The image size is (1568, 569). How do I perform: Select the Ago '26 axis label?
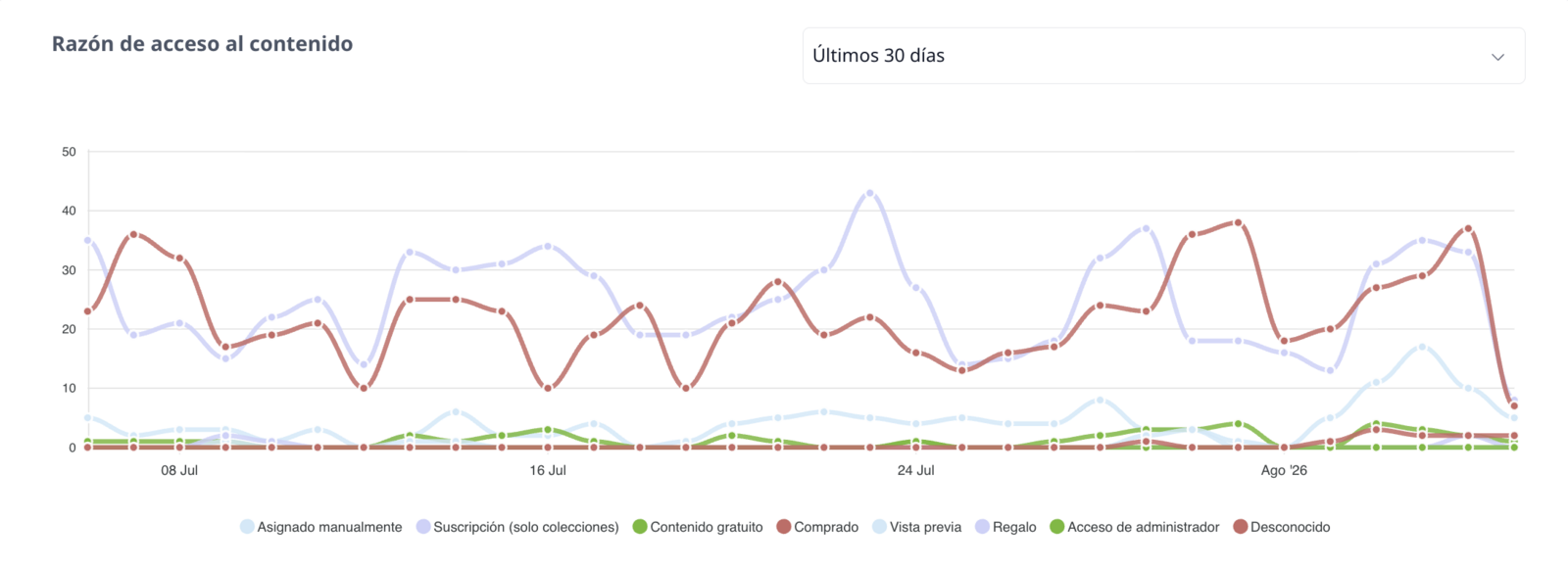point(1284,471)
